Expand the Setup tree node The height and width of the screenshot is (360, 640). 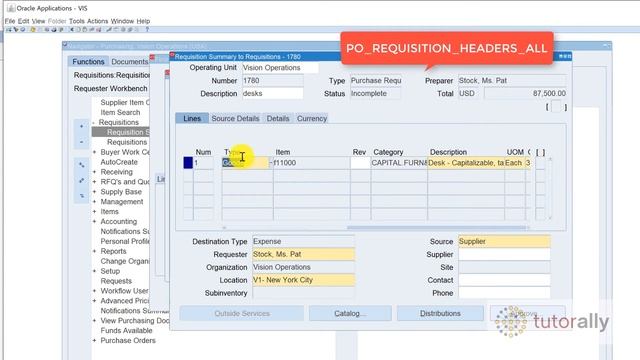click(94, 271)
